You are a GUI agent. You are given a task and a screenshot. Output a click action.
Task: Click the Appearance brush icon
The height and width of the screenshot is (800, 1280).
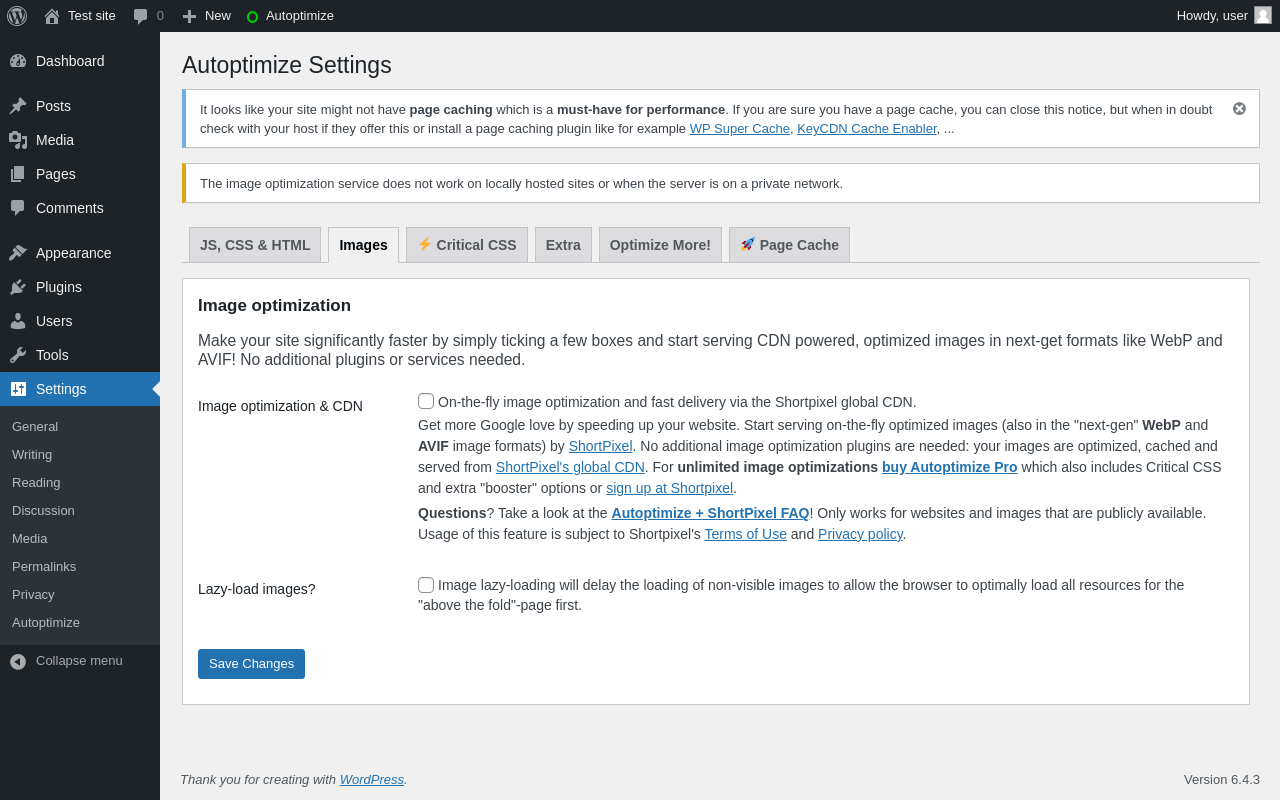click(18, 253)
